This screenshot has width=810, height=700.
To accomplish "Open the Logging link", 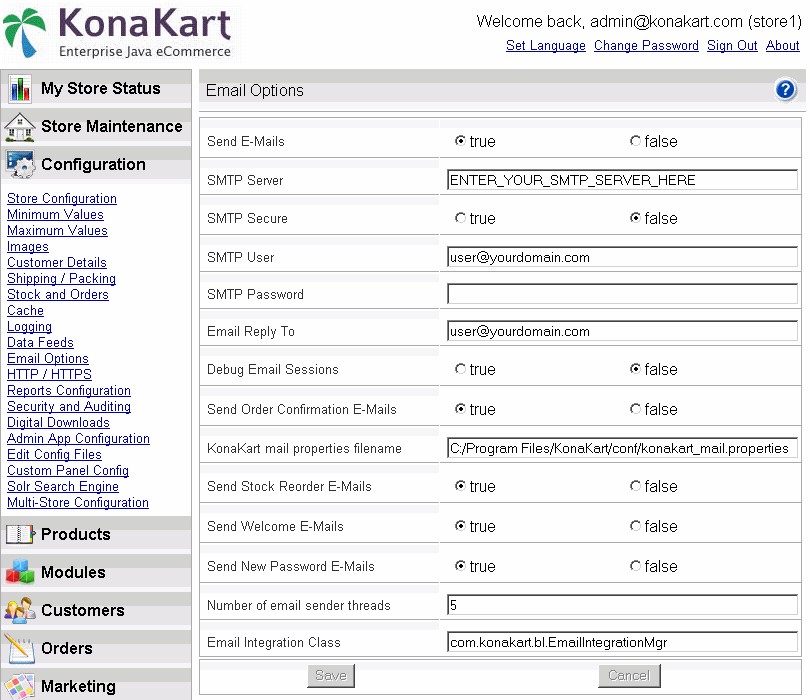I will 29,326.
